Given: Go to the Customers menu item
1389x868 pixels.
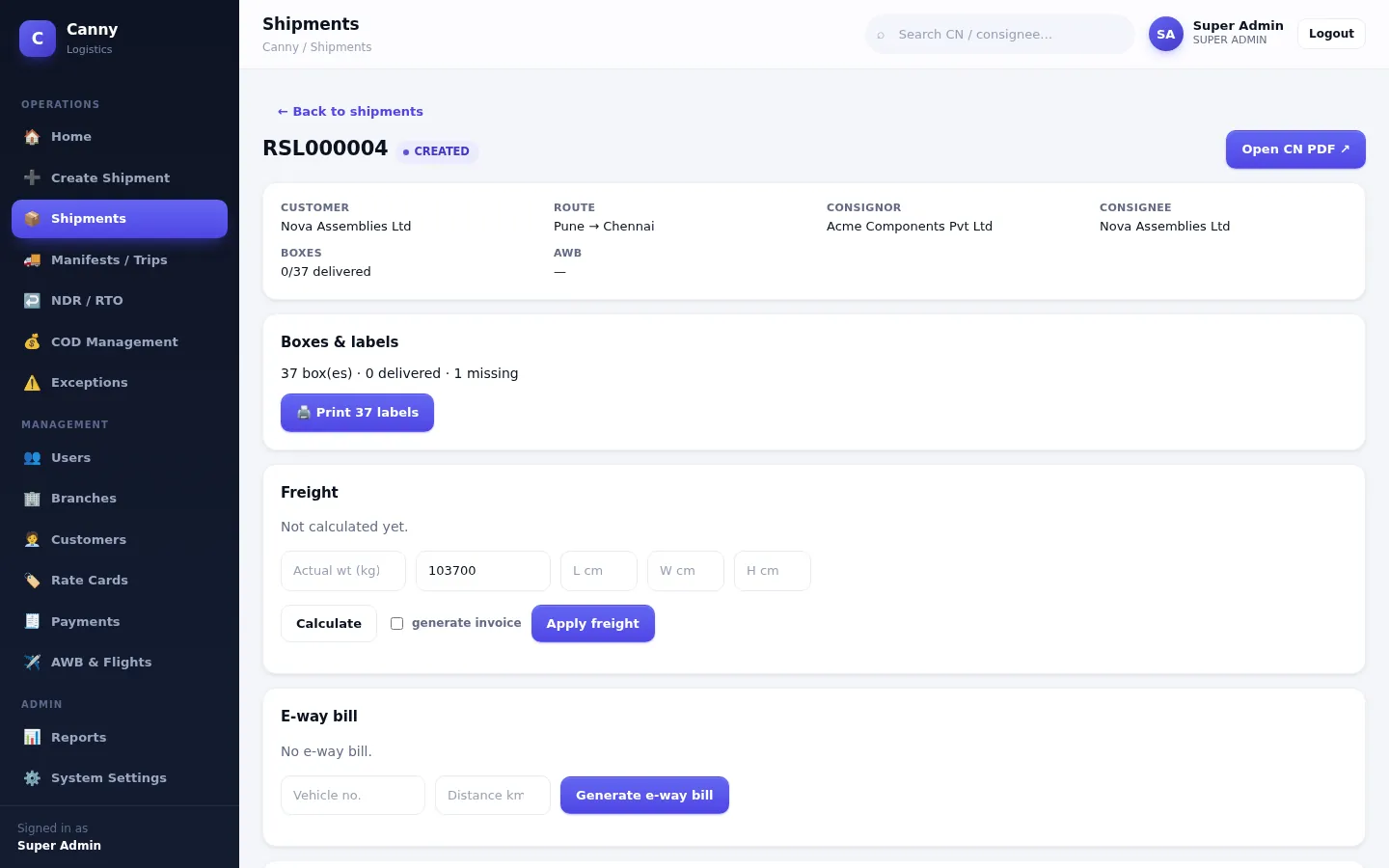Looking at the screenshot, I should (120, 540).
